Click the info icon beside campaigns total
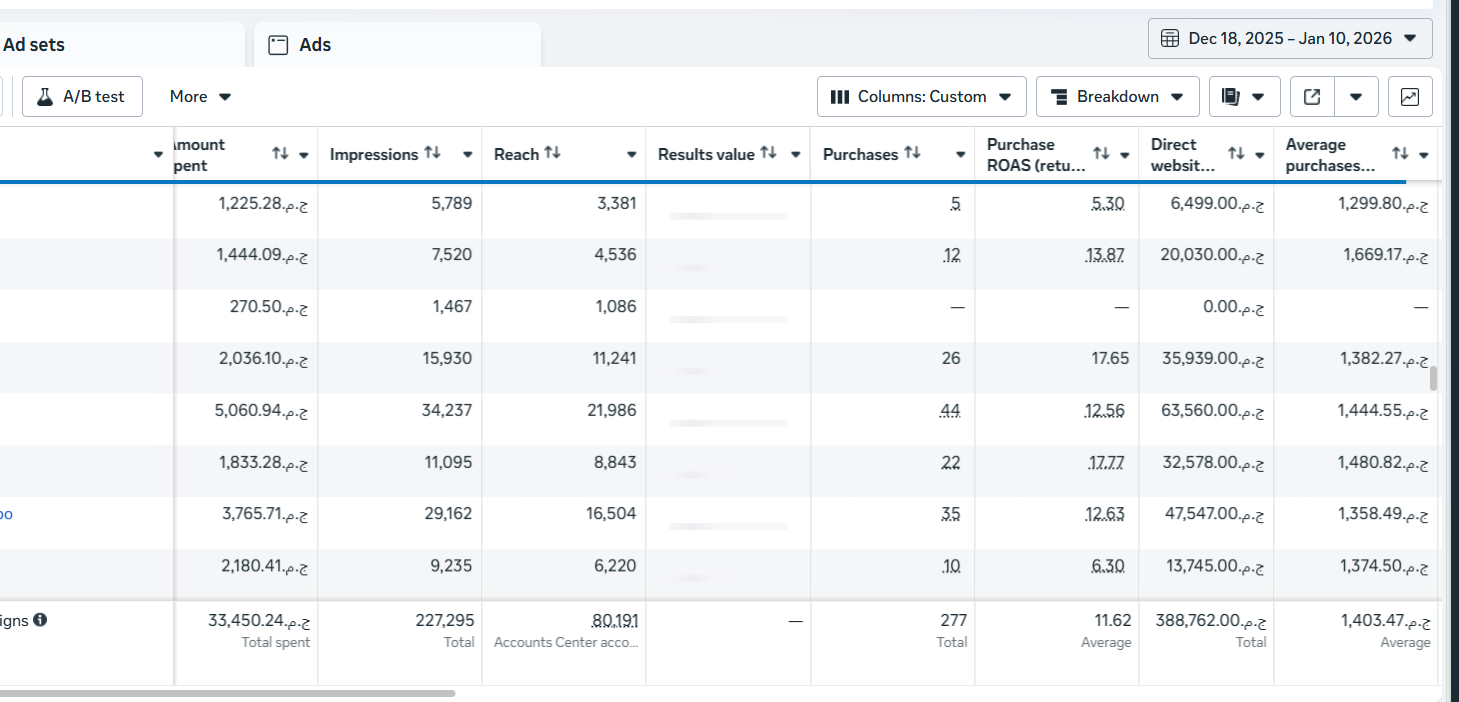The image size is (1459, 702). (40, 620)
